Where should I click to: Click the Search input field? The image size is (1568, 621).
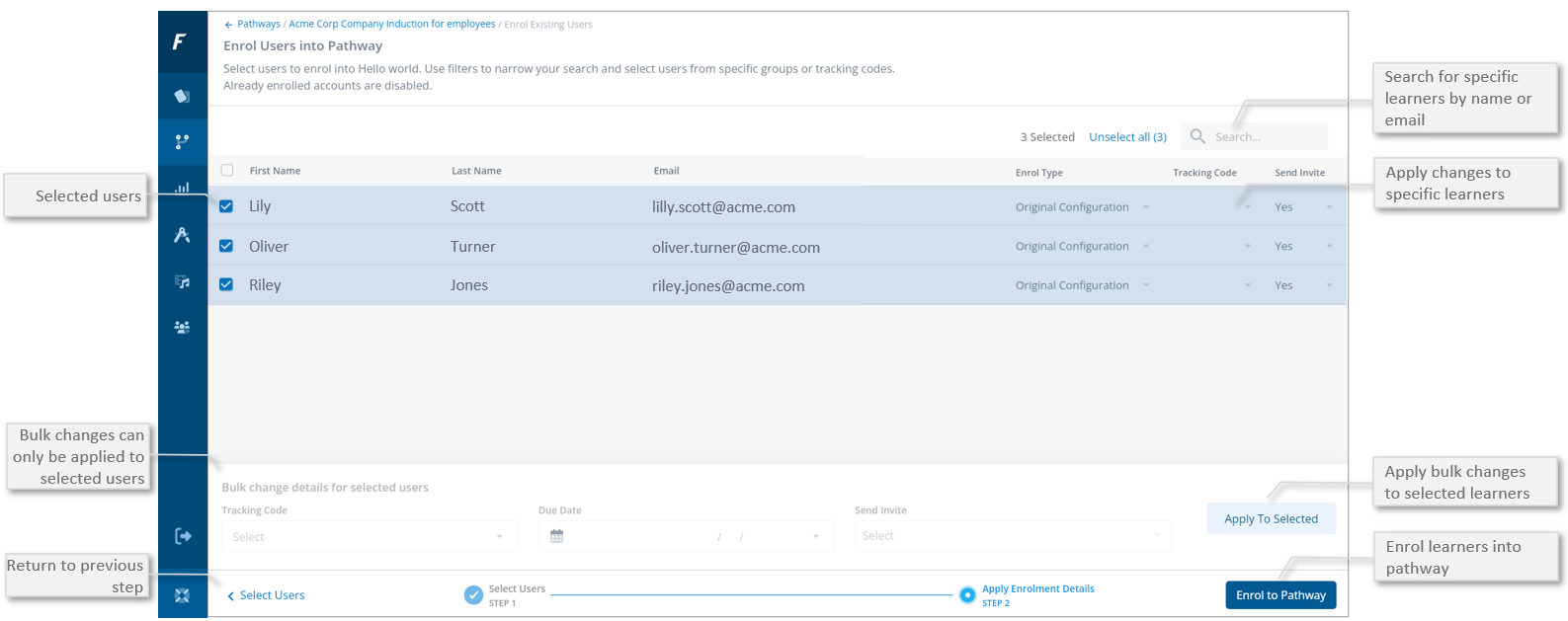coord(1267,137)
